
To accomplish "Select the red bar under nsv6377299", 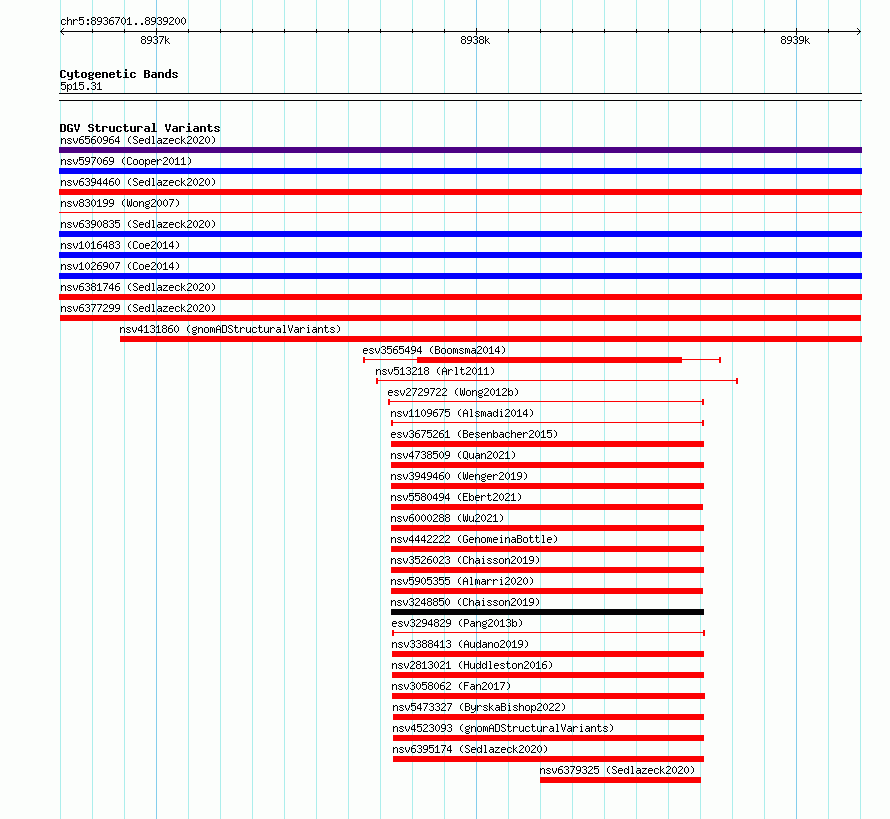I will pyautogui.click(x=460, y=318).
